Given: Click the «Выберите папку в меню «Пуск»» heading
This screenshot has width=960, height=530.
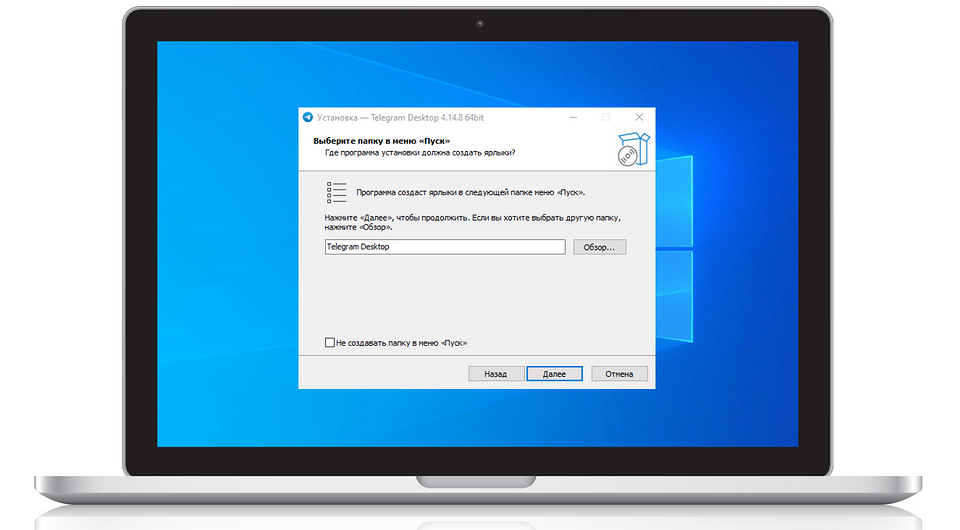Looking at the screenshot, I should click(381, 141).
